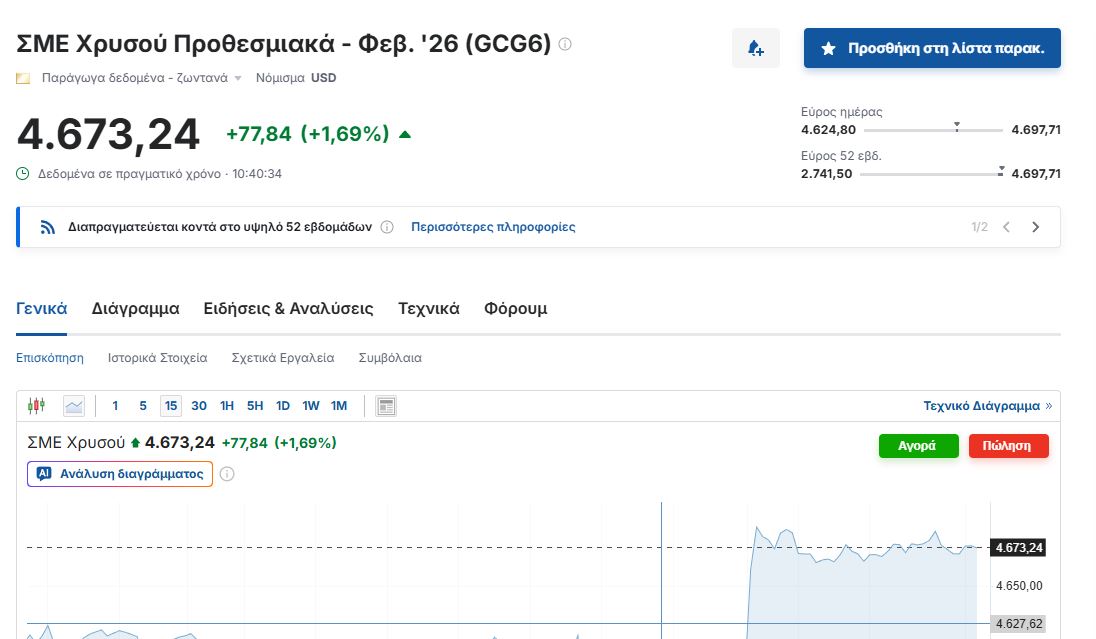This screenshot has height=639, width=1096.
Task: Click Προσθήκη στη λίστα παρακ. button
Action: pos(932,48)
